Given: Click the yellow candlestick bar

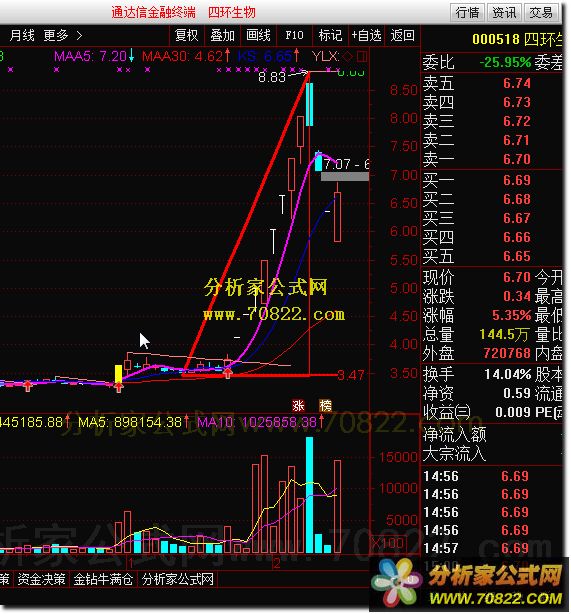Looking at the screenshot, I should pyautogui.click(x=118, y=374).
